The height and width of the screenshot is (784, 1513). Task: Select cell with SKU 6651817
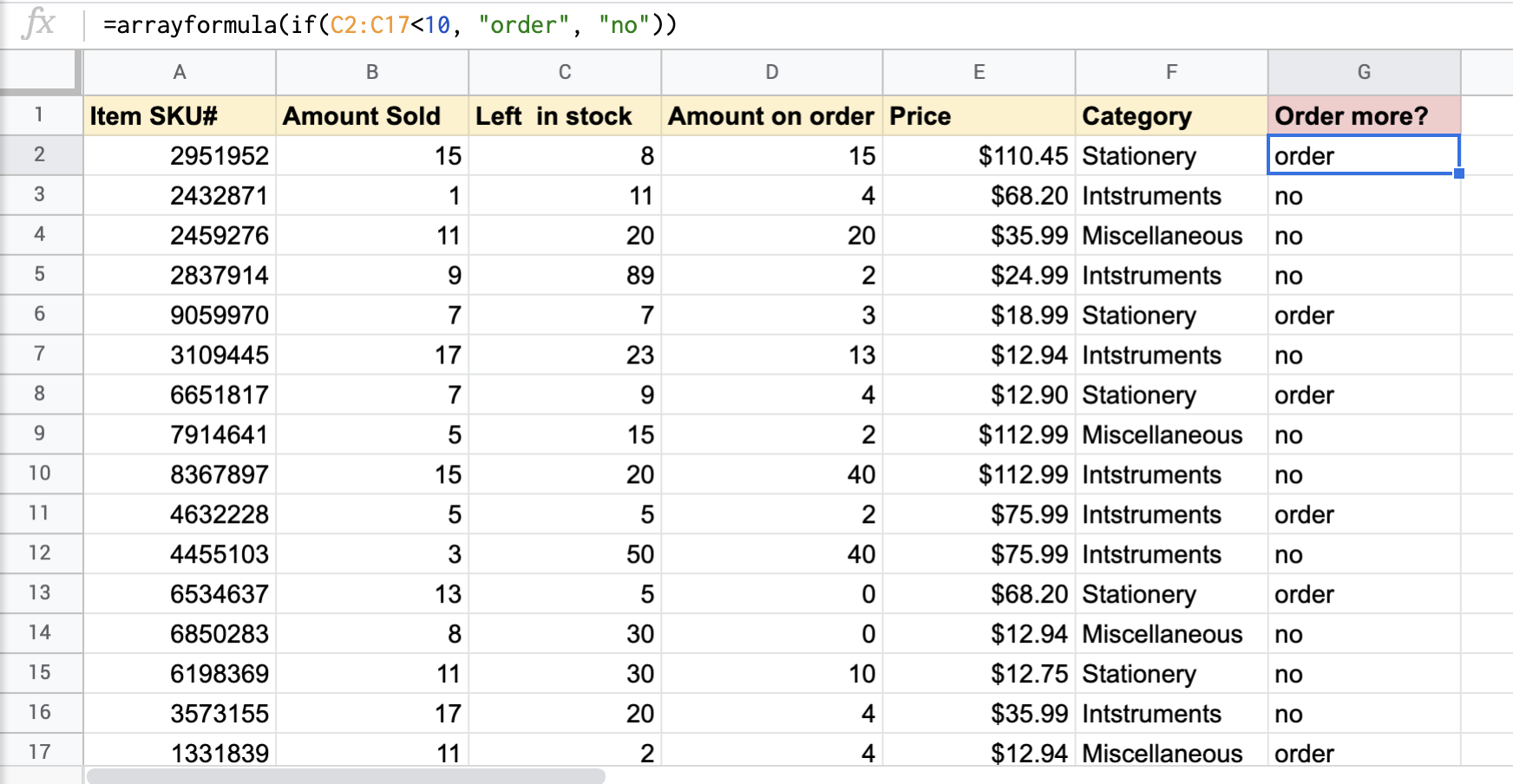[180, 395]
